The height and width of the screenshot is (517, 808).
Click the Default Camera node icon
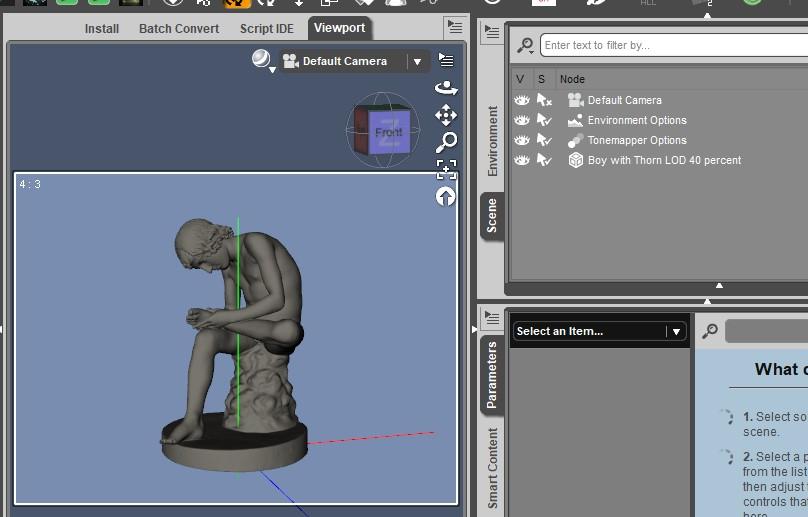point(576,100)
